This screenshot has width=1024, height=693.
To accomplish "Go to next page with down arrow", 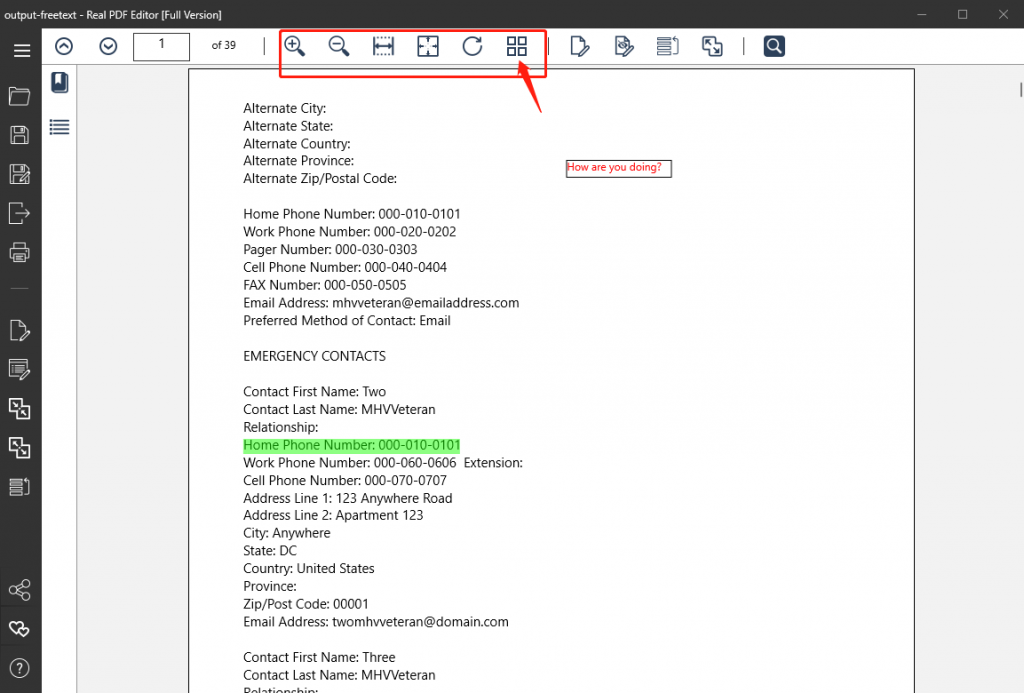I will [108, 46].
